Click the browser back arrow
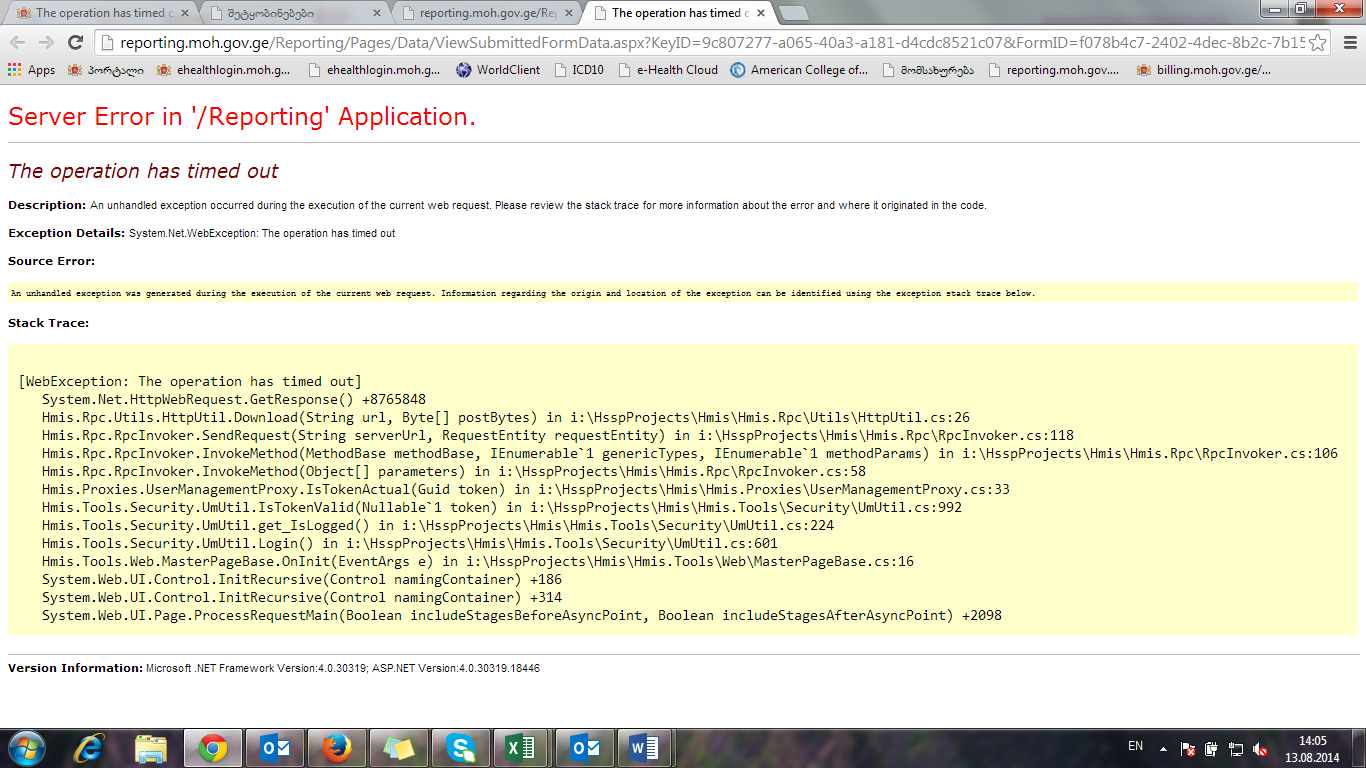Image resolution: width=1366 pixels, height=768 pixels. pos(17,42)
